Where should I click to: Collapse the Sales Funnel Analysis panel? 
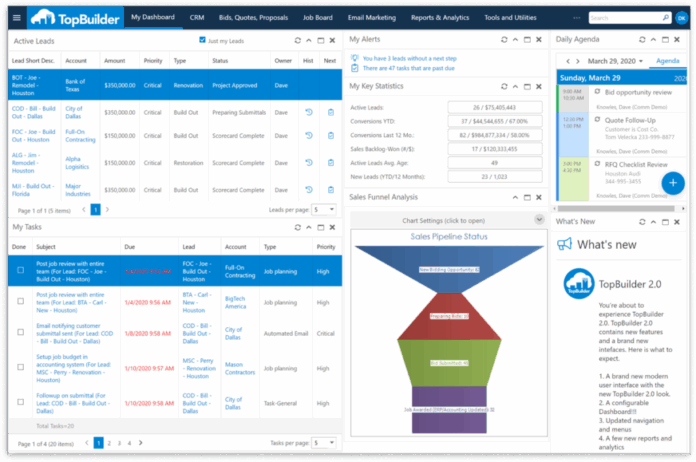[515, 197]
